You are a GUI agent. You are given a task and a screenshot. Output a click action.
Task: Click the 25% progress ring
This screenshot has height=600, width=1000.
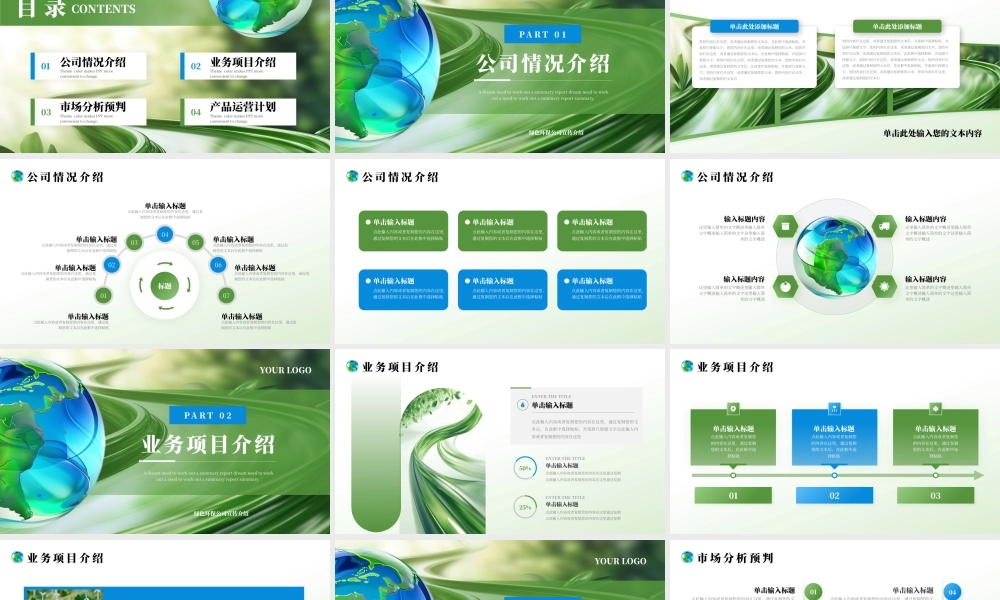tap(525, 507)
